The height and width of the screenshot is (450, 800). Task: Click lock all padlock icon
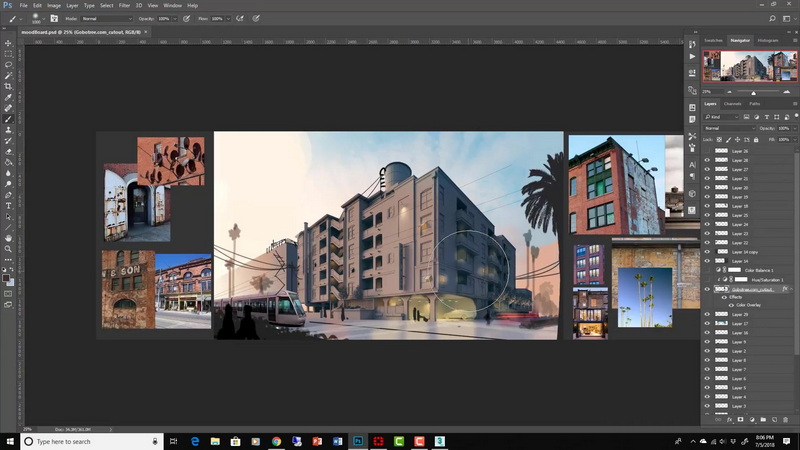tap(756, 139)
